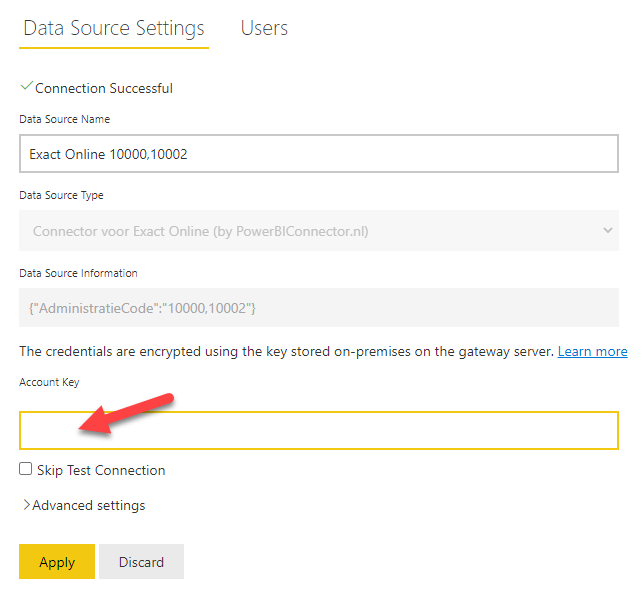
Task: Select the Data Source Settings tab
Action: coord(114,29)
